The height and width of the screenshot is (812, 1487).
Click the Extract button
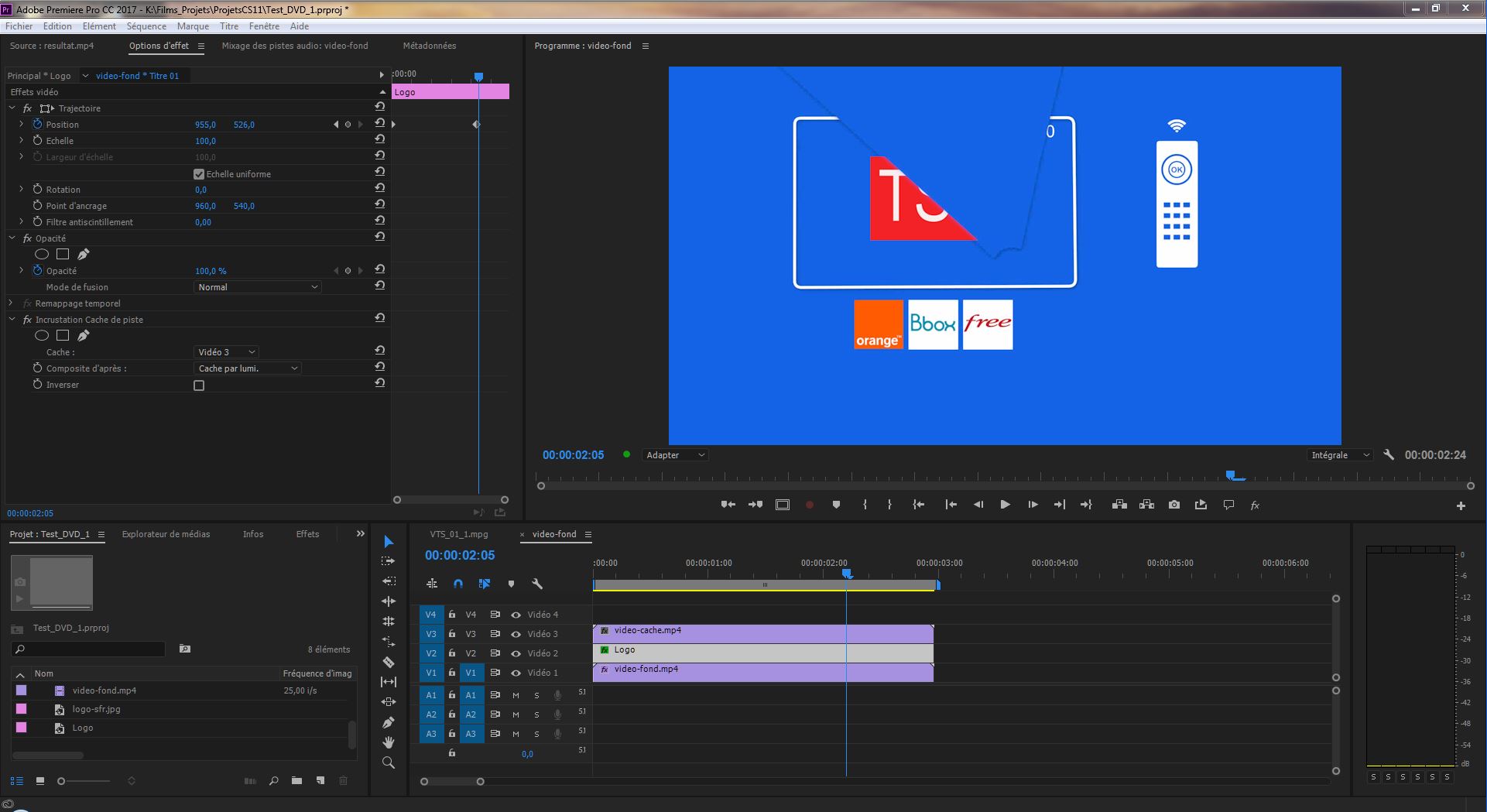click(1147, 505)
